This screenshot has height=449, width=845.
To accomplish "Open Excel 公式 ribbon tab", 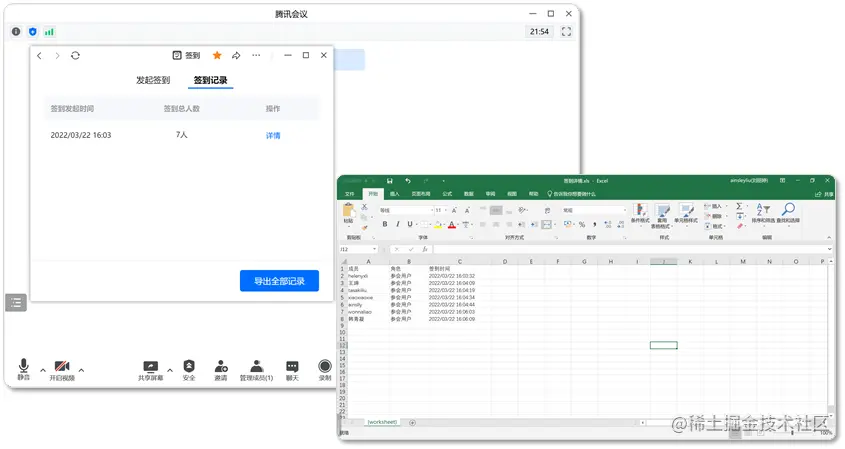I will point(447,194).
